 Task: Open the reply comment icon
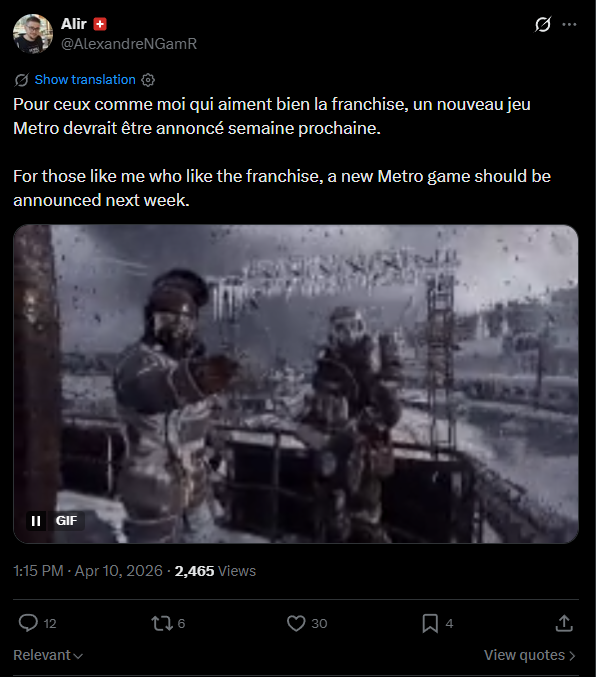pyautogui.click(x=28, y=623)
